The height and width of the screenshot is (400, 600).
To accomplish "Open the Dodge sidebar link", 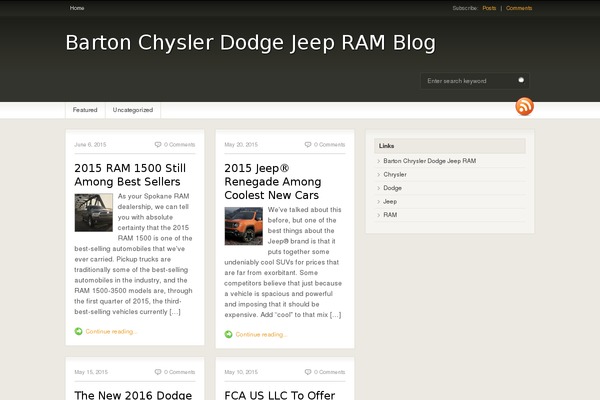I will click(393, 188).
